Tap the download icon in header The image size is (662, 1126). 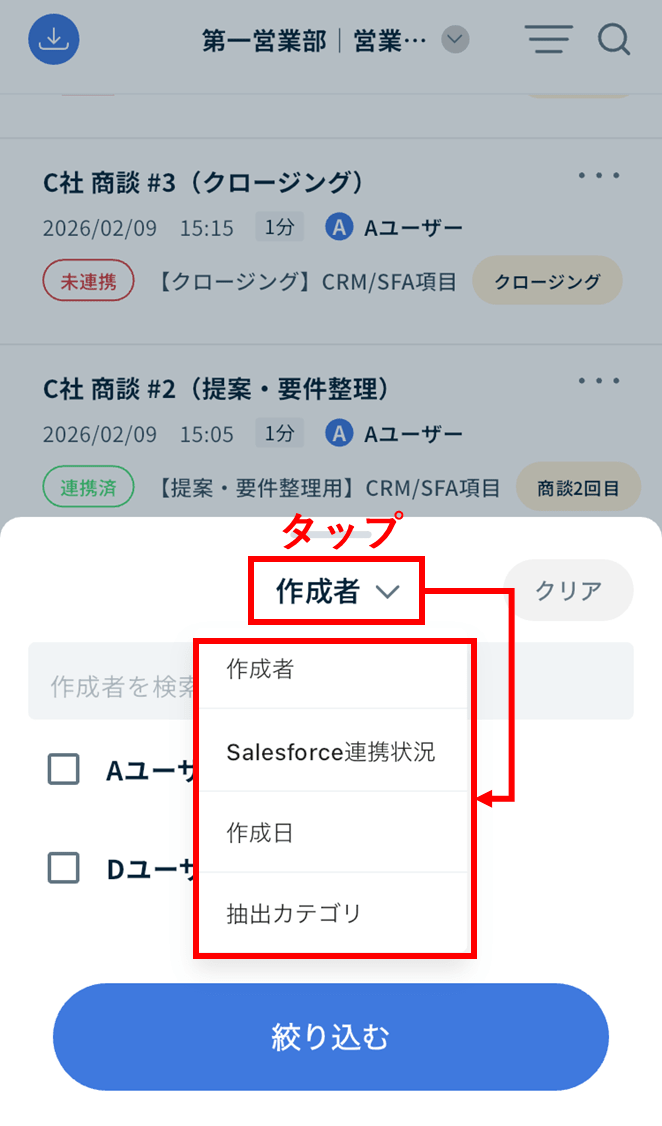point(54,40)
